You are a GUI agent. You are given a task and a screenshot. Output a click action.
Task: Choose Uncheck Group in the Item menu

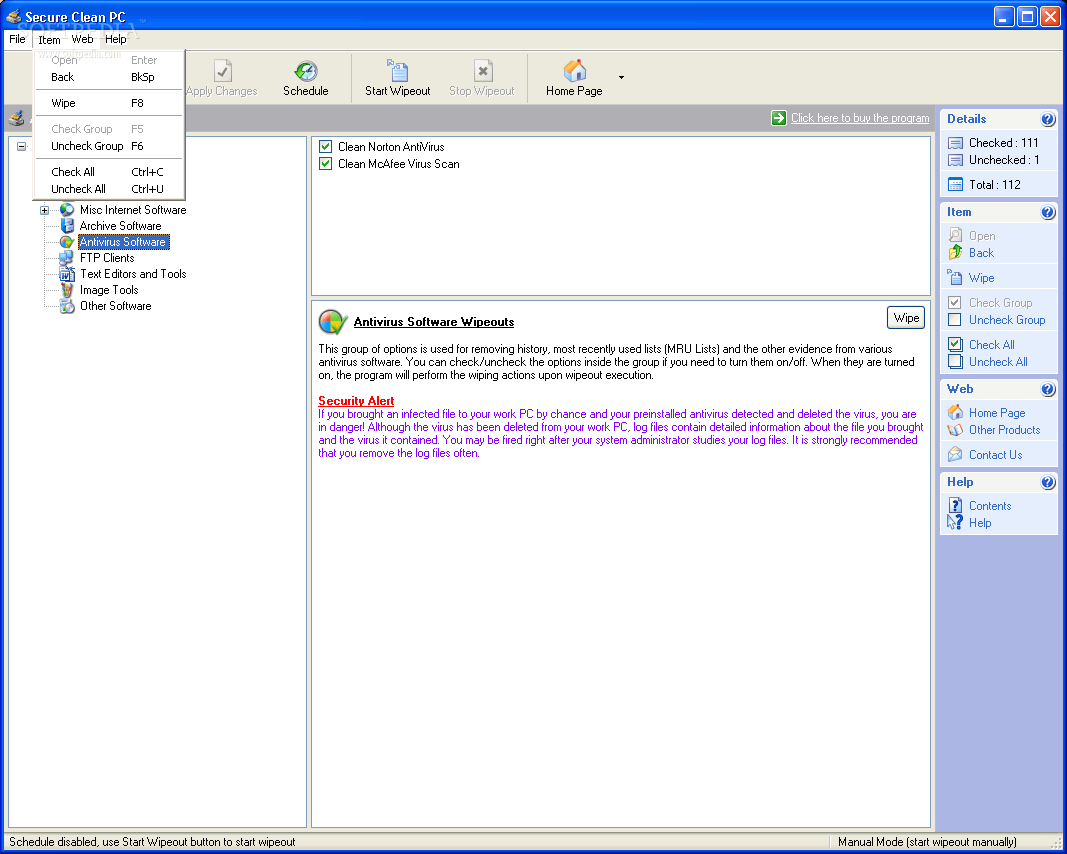[x=109, y=146]
